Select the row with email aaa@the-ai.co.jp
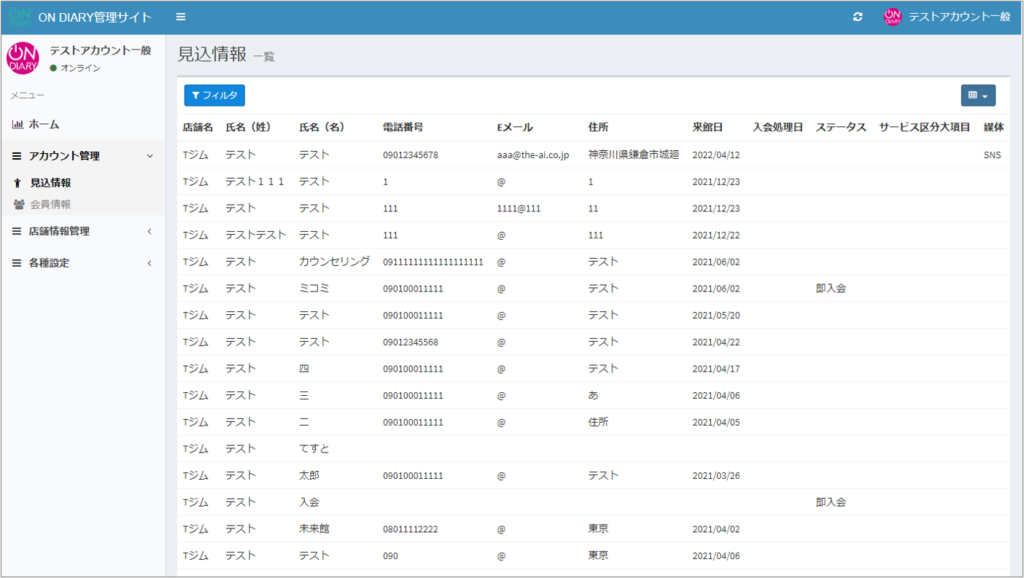Screen dimensions: 1024x578 click(x=532, y=155)
